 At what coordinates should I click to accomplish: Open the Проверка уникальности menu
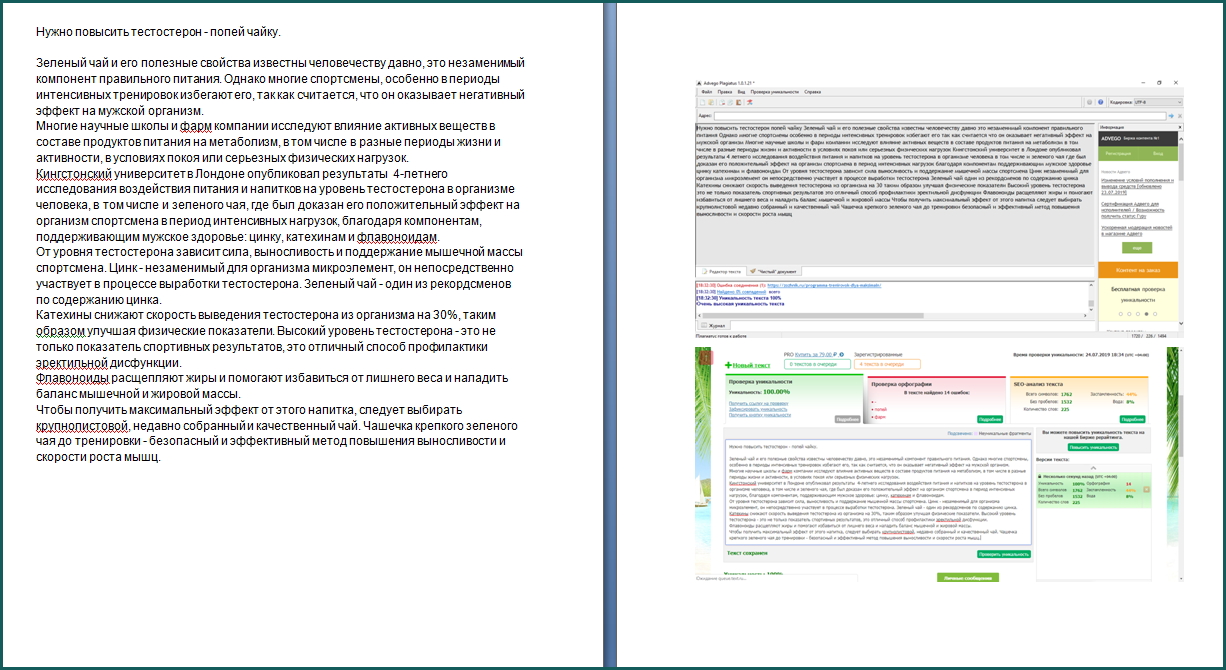click(775, 92)
